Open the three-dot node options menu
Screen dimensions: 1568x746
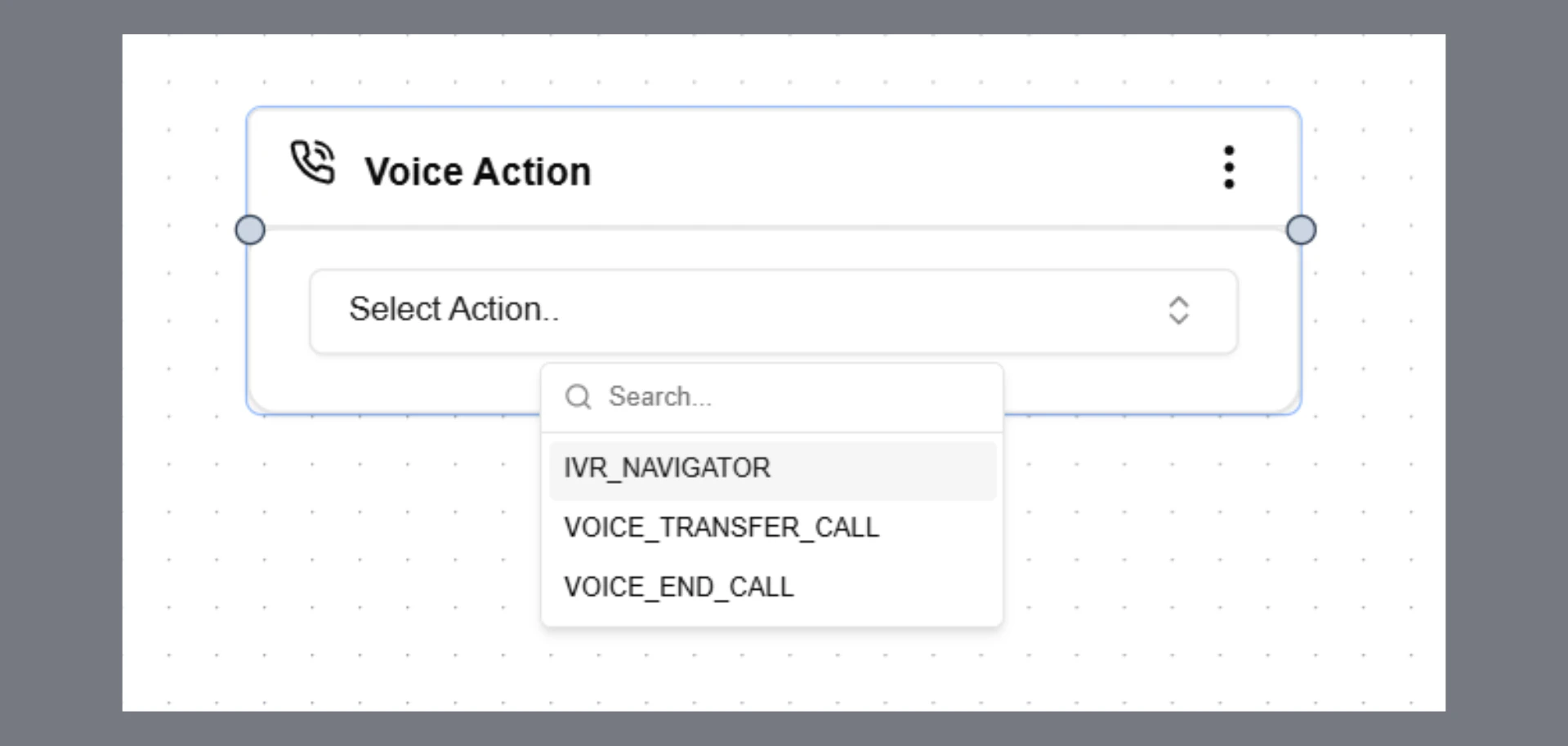click(x=1229, y=168)
